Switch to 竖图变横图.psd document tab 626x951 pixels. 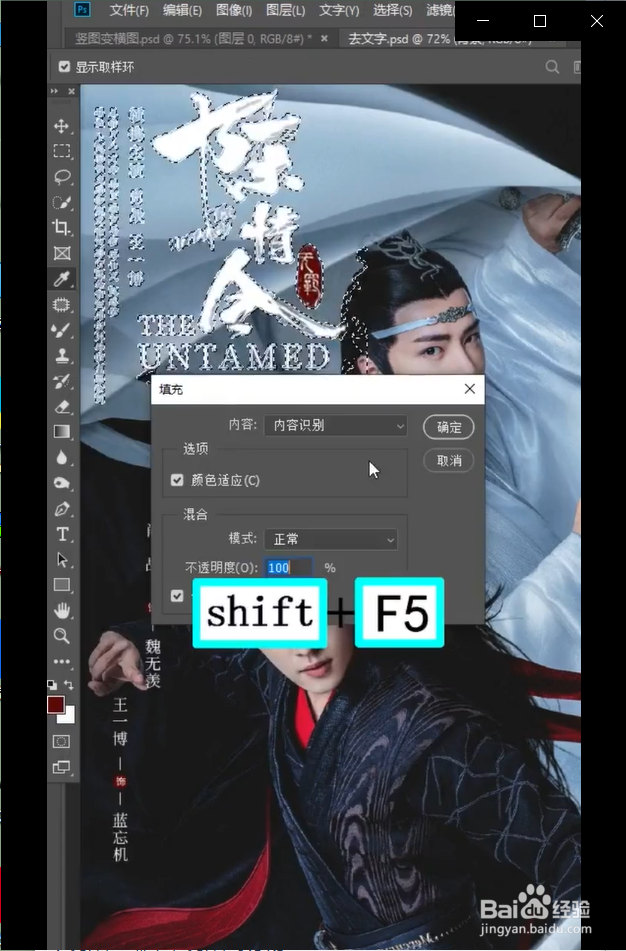pyautogui.click(x=194, y=39)
